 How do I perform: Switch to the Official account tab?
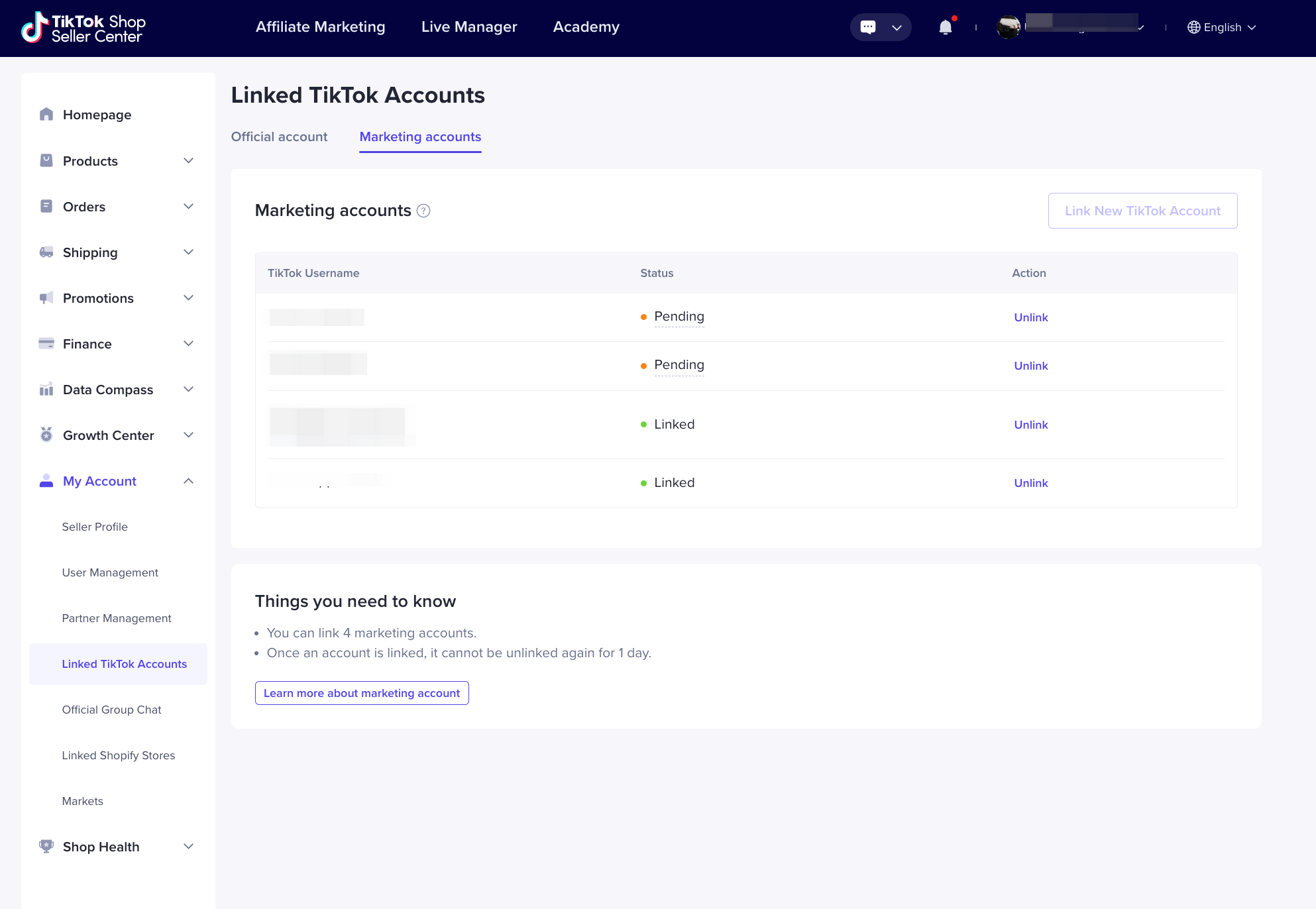(279, 136)
